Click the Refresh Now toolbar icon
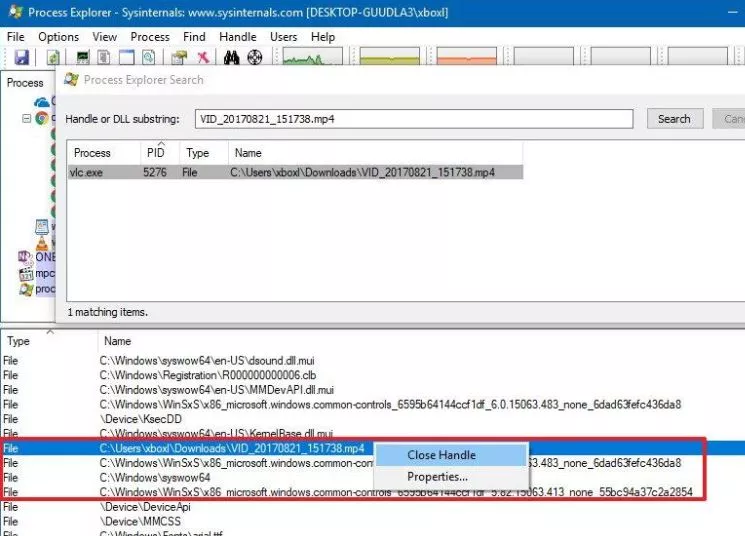This screenshot has height=536, width=745. pos(53,57)
